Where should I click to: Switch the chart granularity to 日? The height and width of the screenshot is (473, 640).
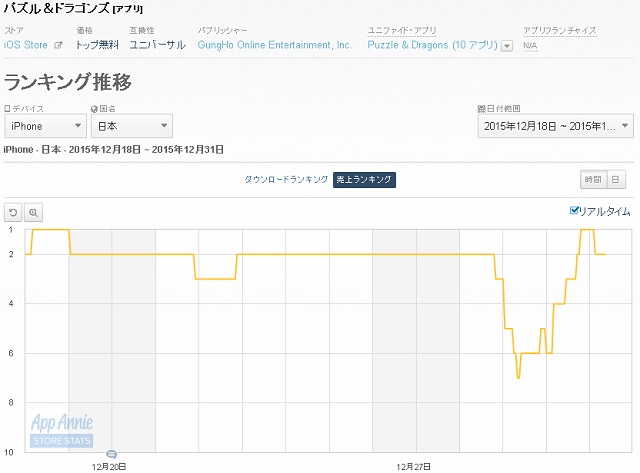pos(616,179)
